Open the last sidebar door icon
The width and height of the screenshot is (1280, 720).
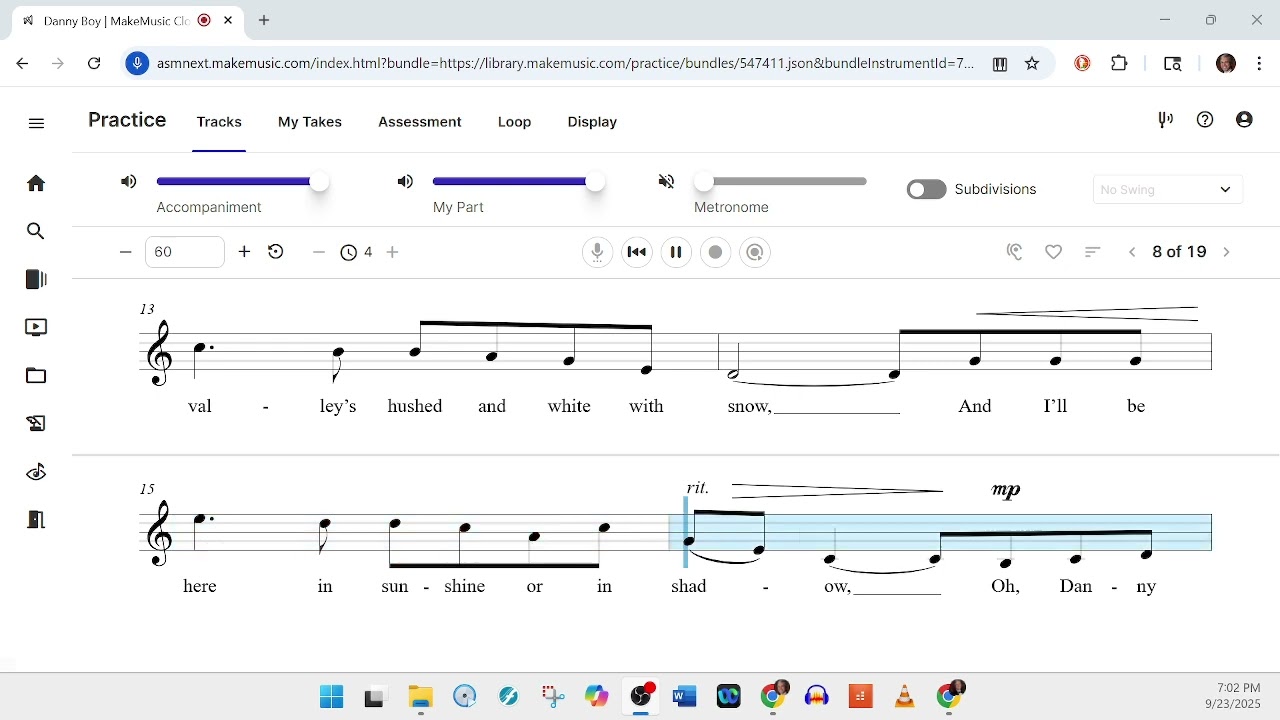click(x=36, y=519)
